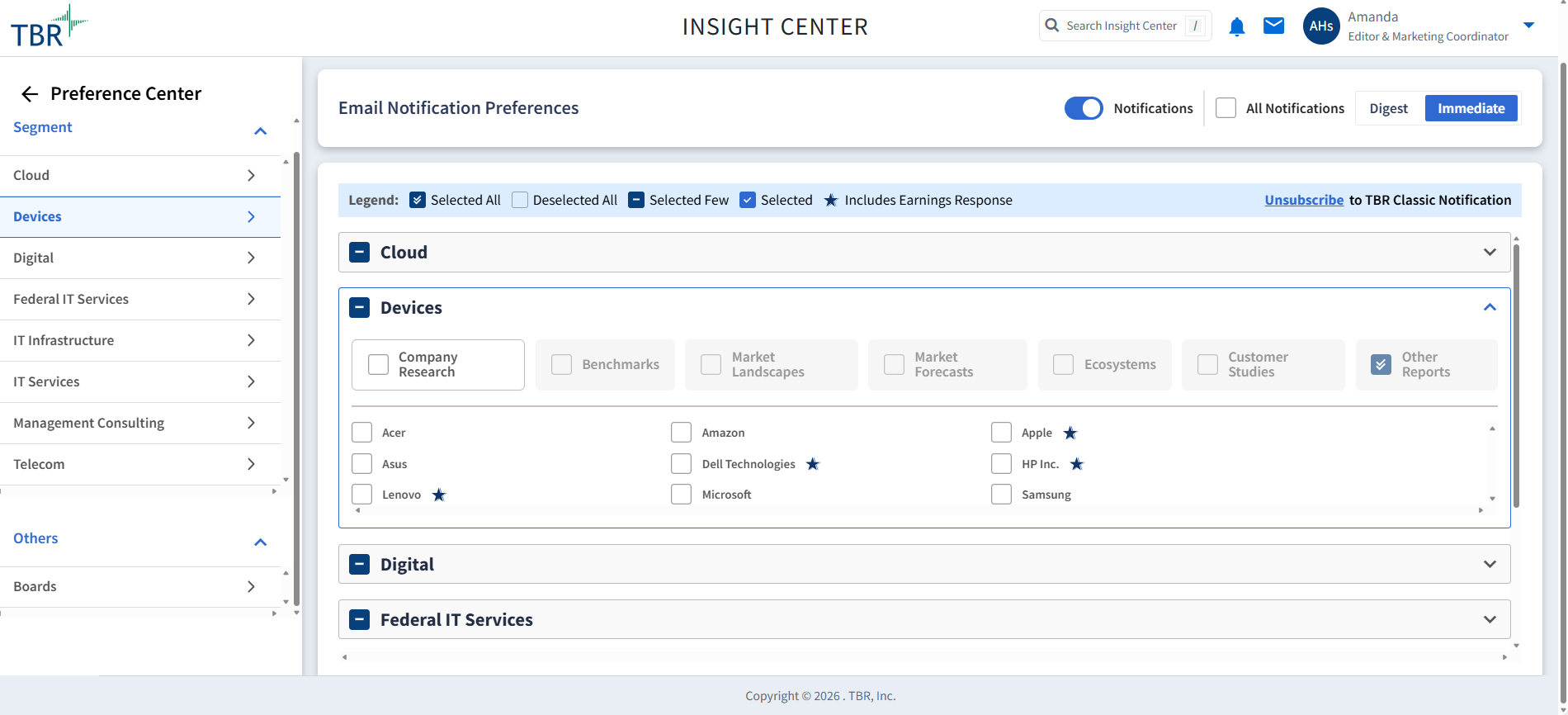
Task: Switch to Digest delivery mode
Action: 1388,109
